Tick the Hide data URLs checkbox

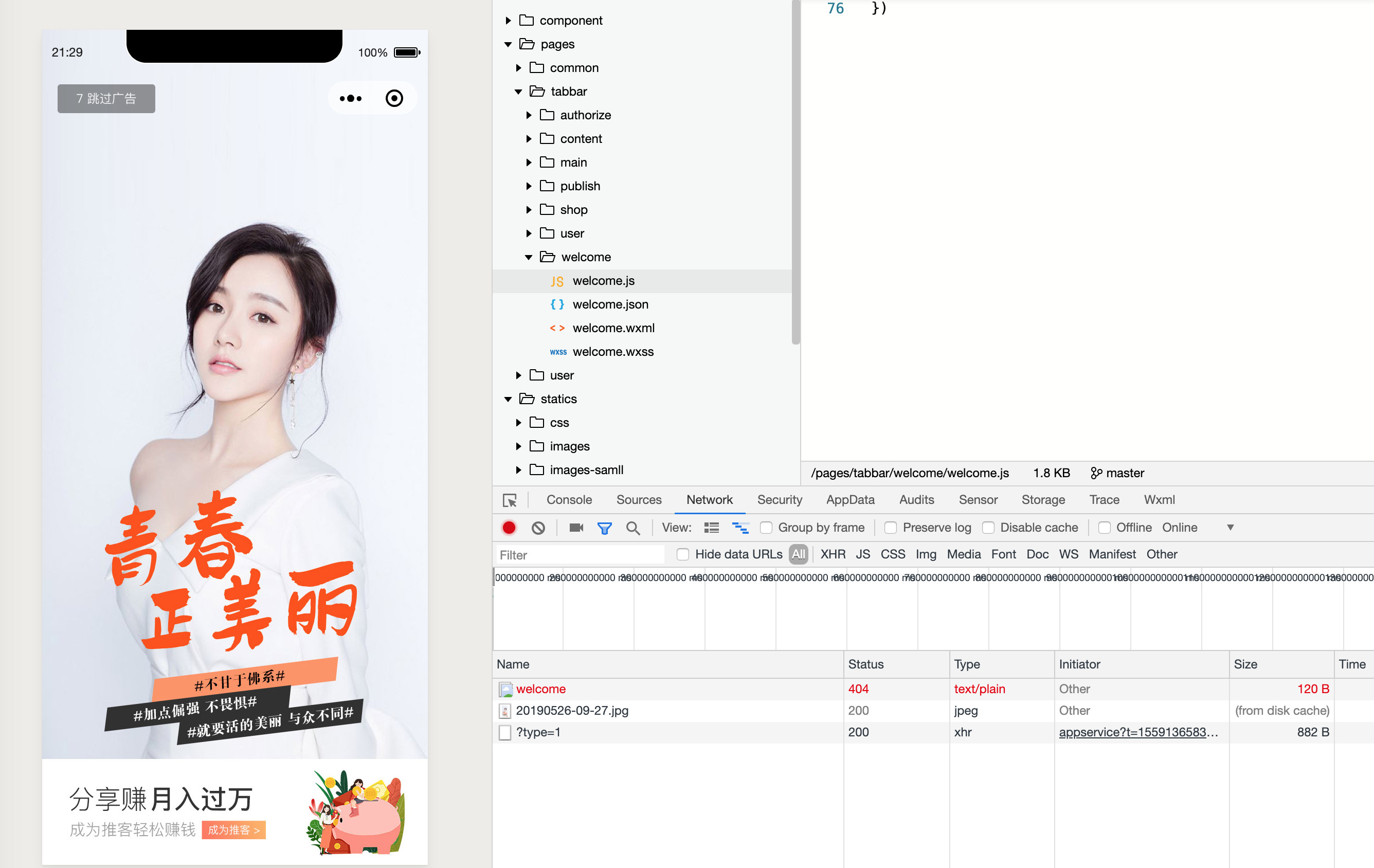682,554
